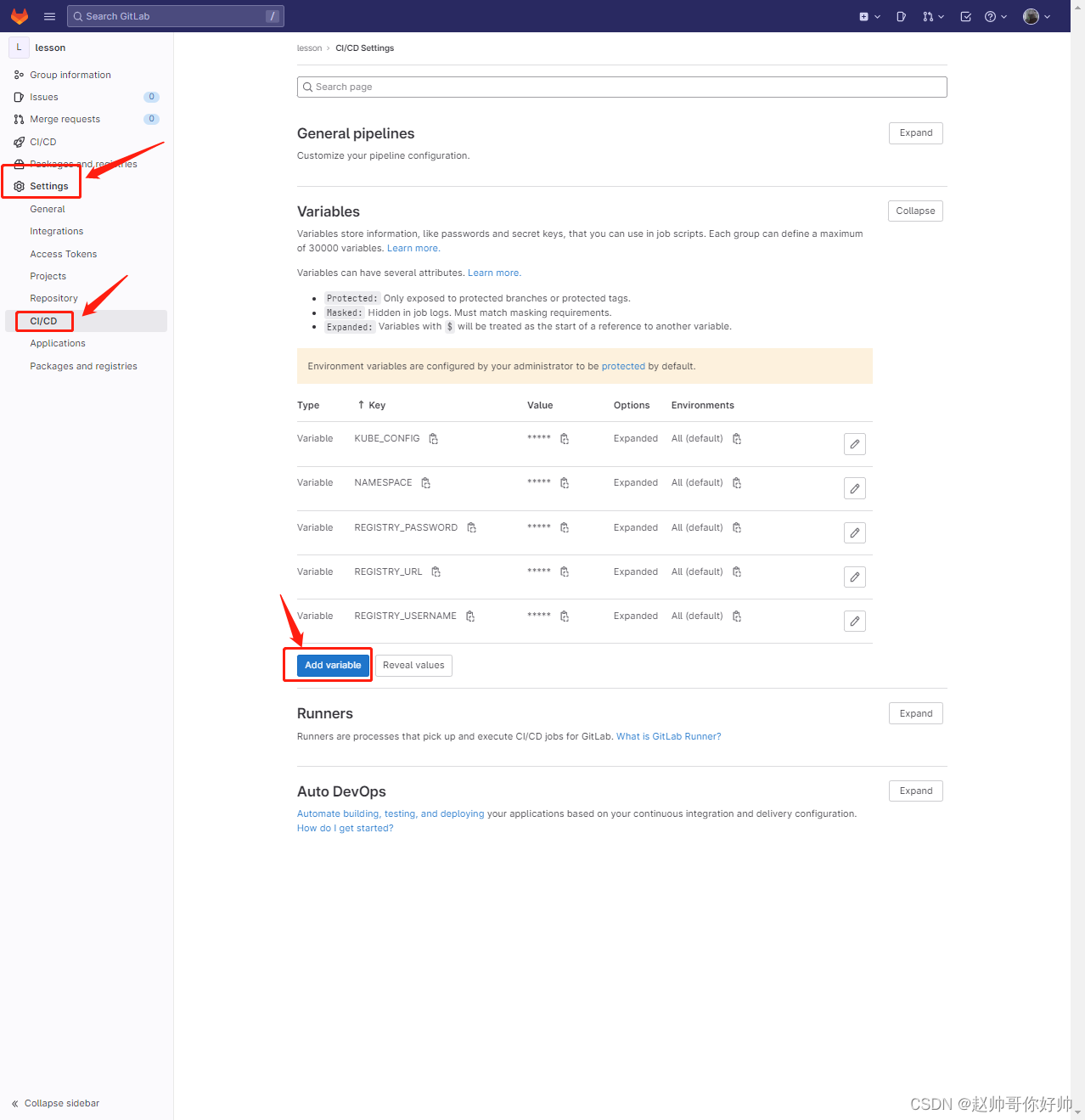The height and width of the screenshot is (1120, 1085).
Task: Open Merge requests in sidebar
Action: pyautogui.click(x=65, y=119)
